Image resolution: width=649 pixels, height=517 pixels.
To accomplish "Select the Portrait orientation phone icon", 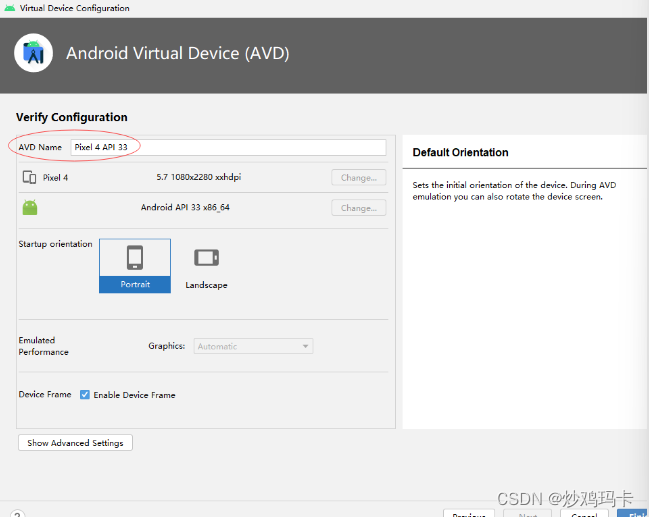I will 135,257.
